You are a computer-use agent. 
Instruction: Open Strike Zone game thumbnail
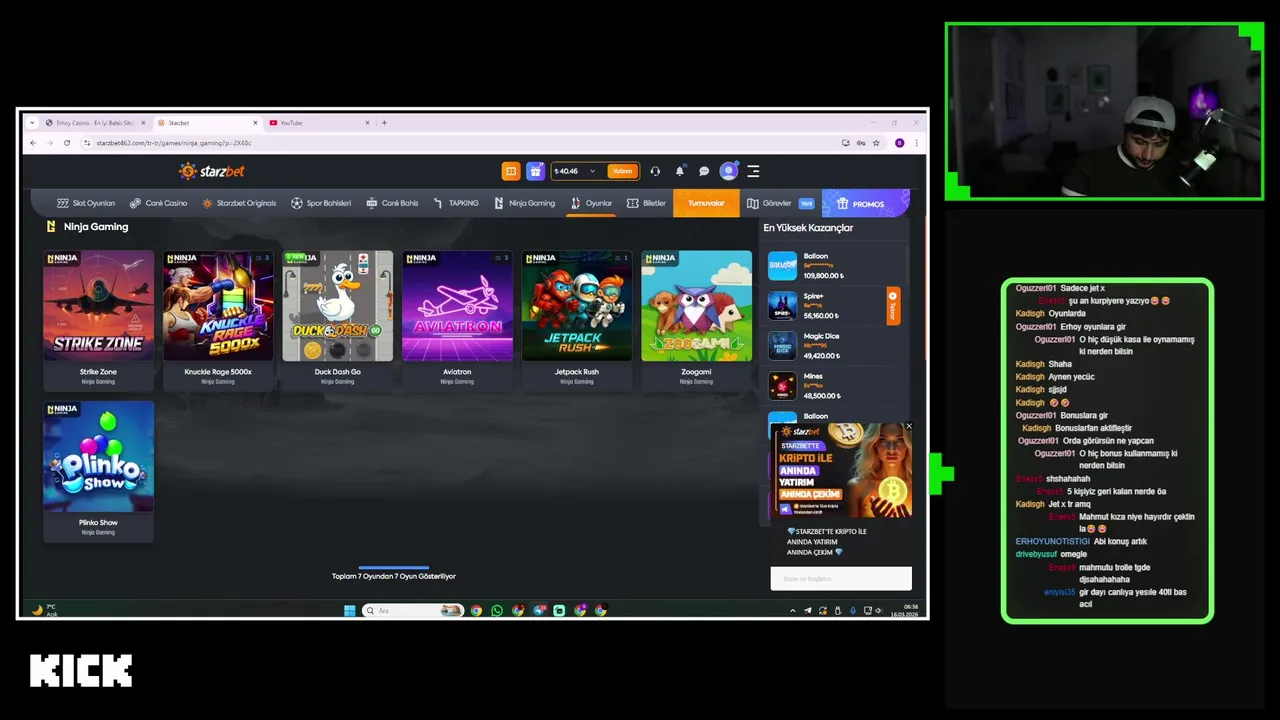pyautogui.click(x=98, y=306)
